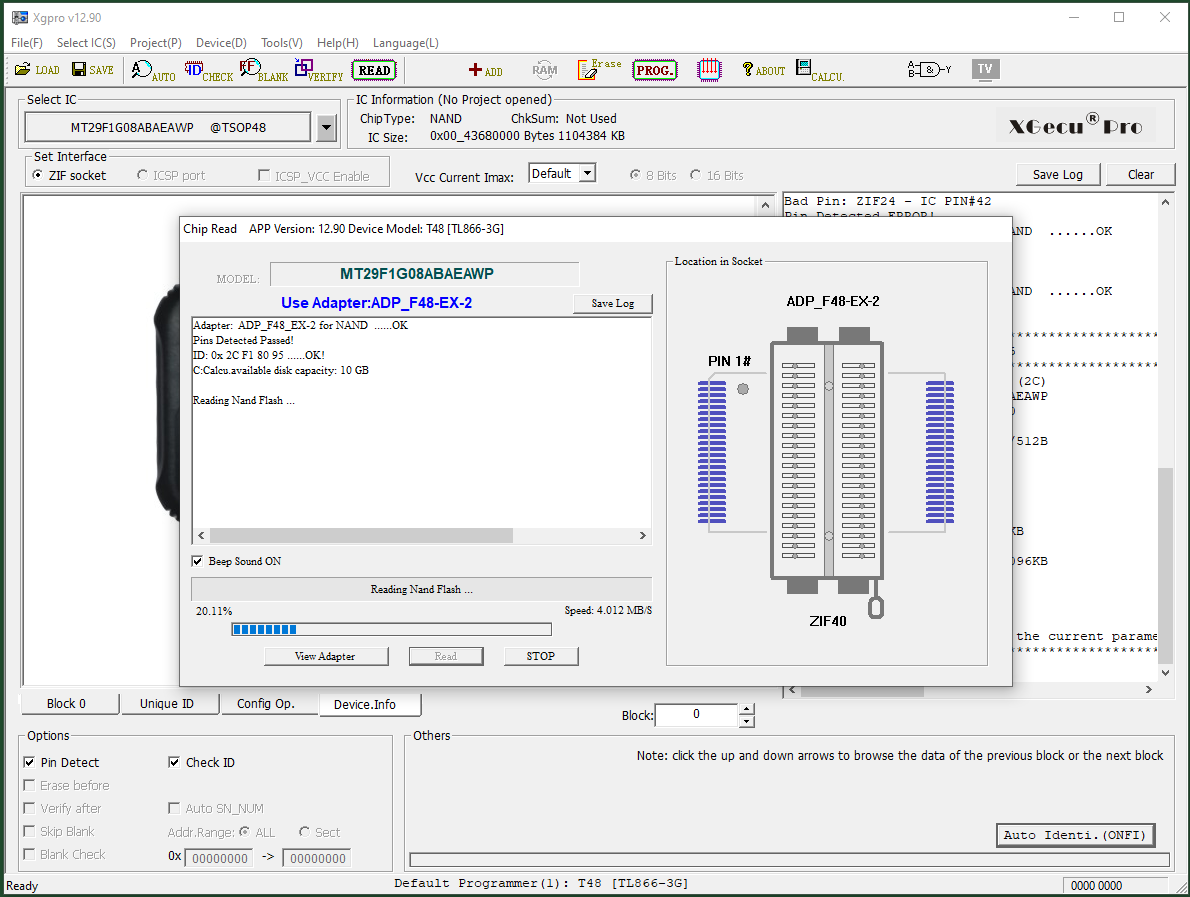Click the VERIFY toolbar icon
Image resolution: width=1190 pixels, height=897 pixels.
pos(319,71)
